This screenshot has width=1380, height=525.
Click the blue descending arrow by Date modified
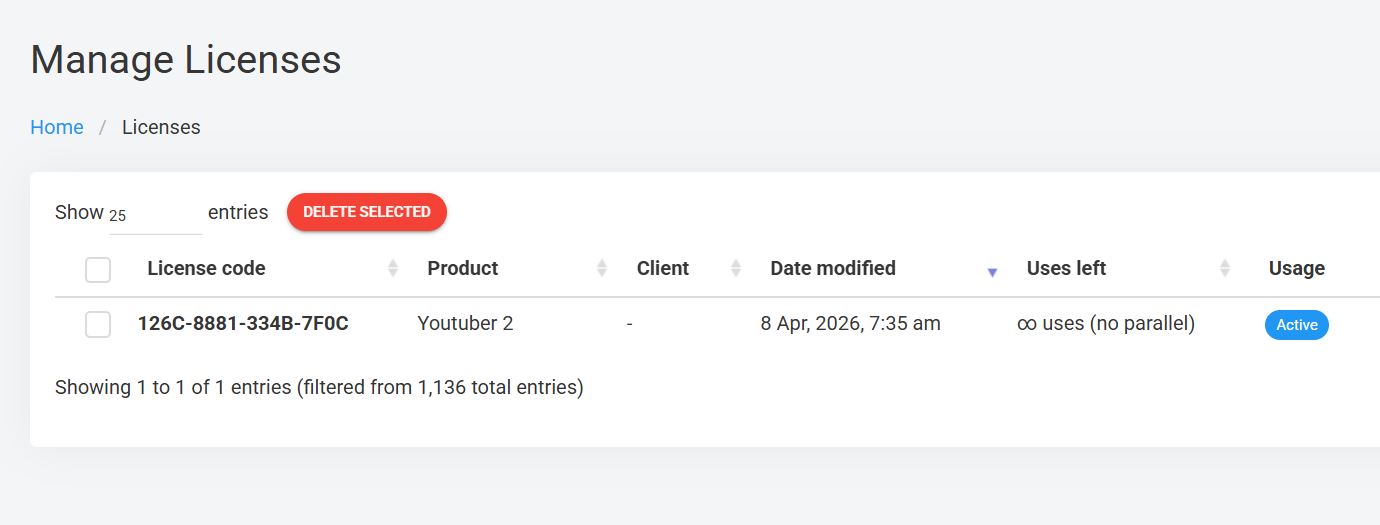click(992, 272)
